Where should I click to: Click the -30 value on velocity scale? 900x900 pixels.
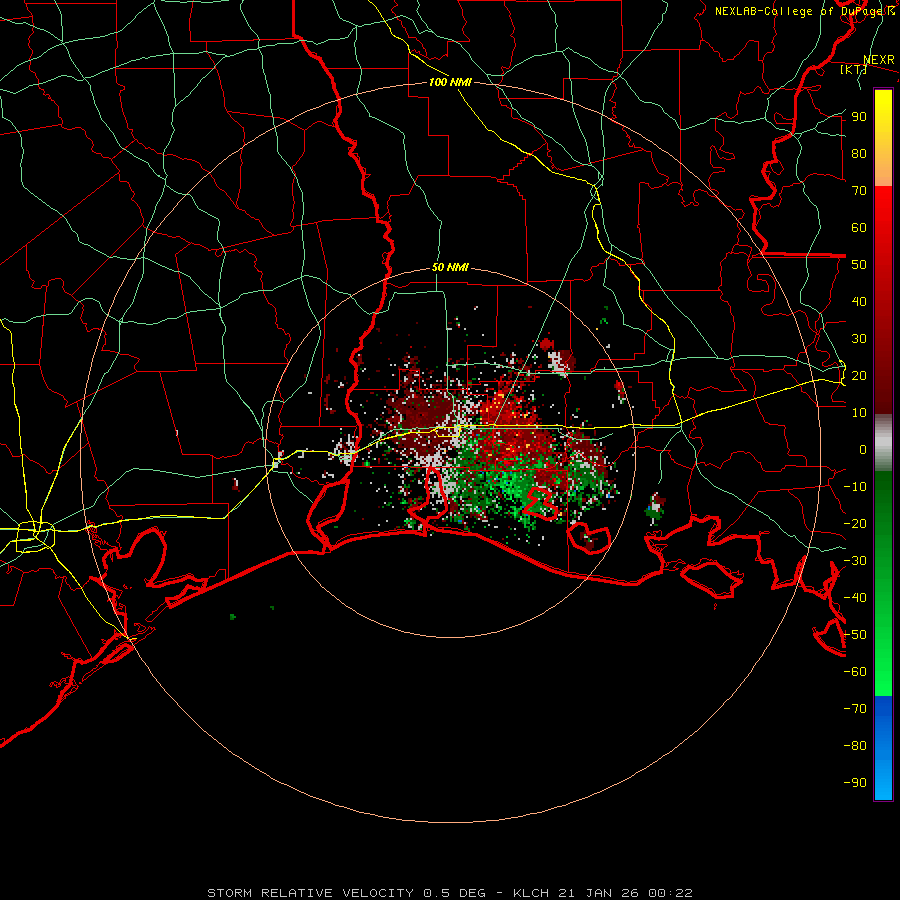pos(855,561)
